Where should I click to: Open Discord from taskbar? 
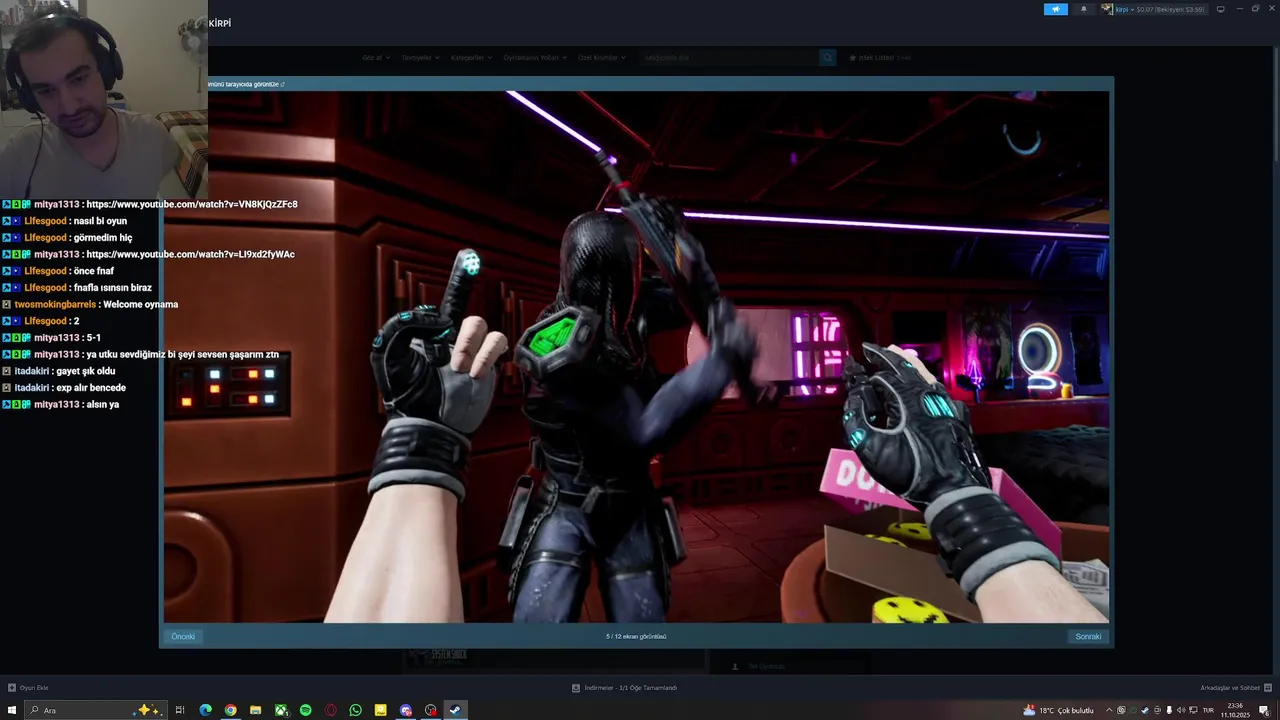(405, 710)
